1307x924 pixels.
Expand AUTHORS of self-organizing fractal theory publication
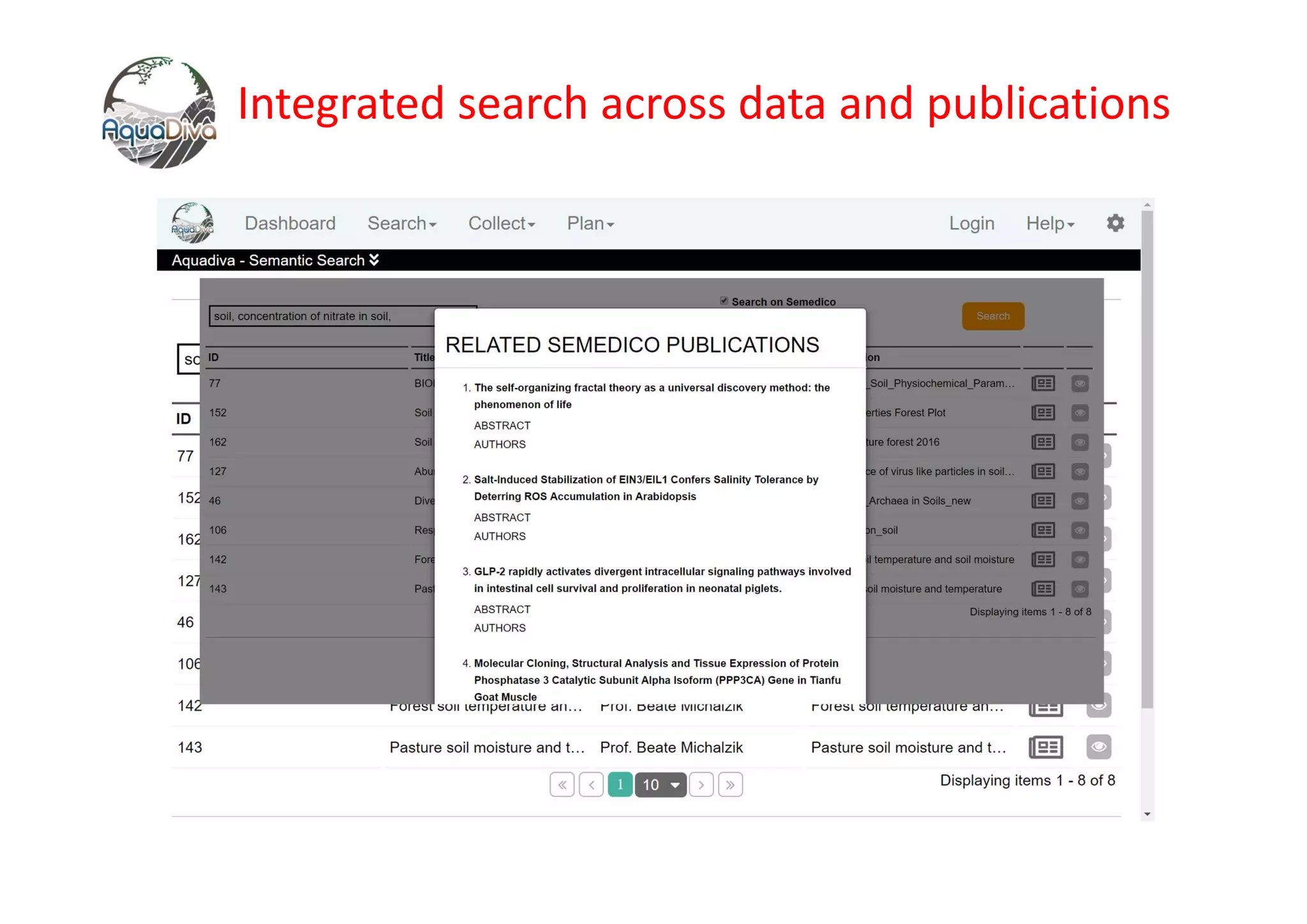point(500,445)
